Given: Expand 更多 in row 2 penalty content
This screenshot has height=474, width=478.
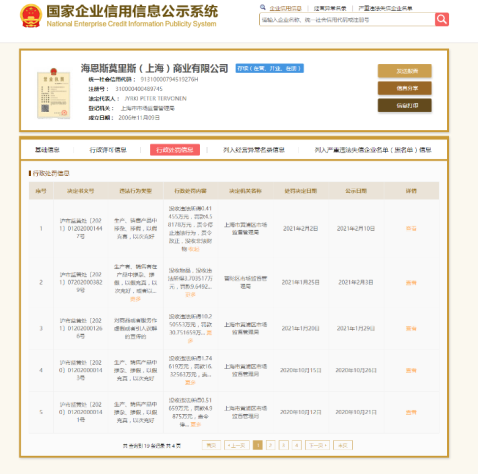Looking at the screenshot, I should point(190,295).
